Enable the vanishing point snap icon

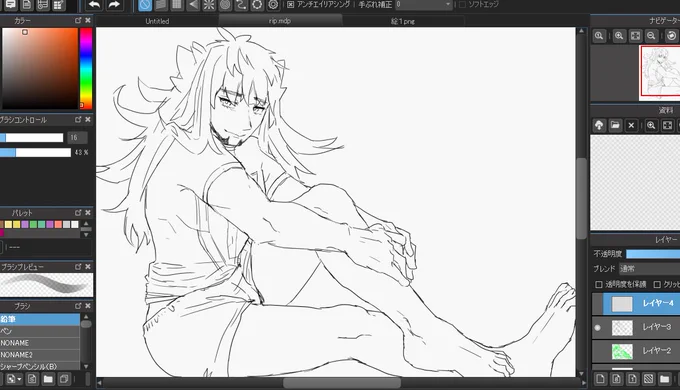point(193,5)
